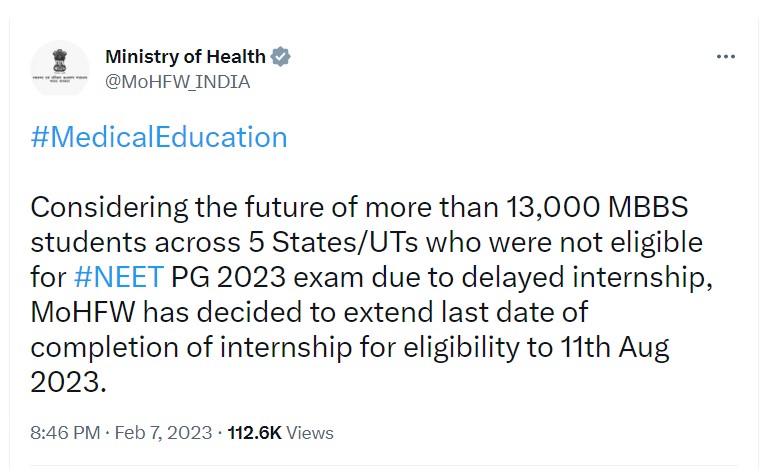Open the tweet's more options ellipsis menu

[726, 57]
